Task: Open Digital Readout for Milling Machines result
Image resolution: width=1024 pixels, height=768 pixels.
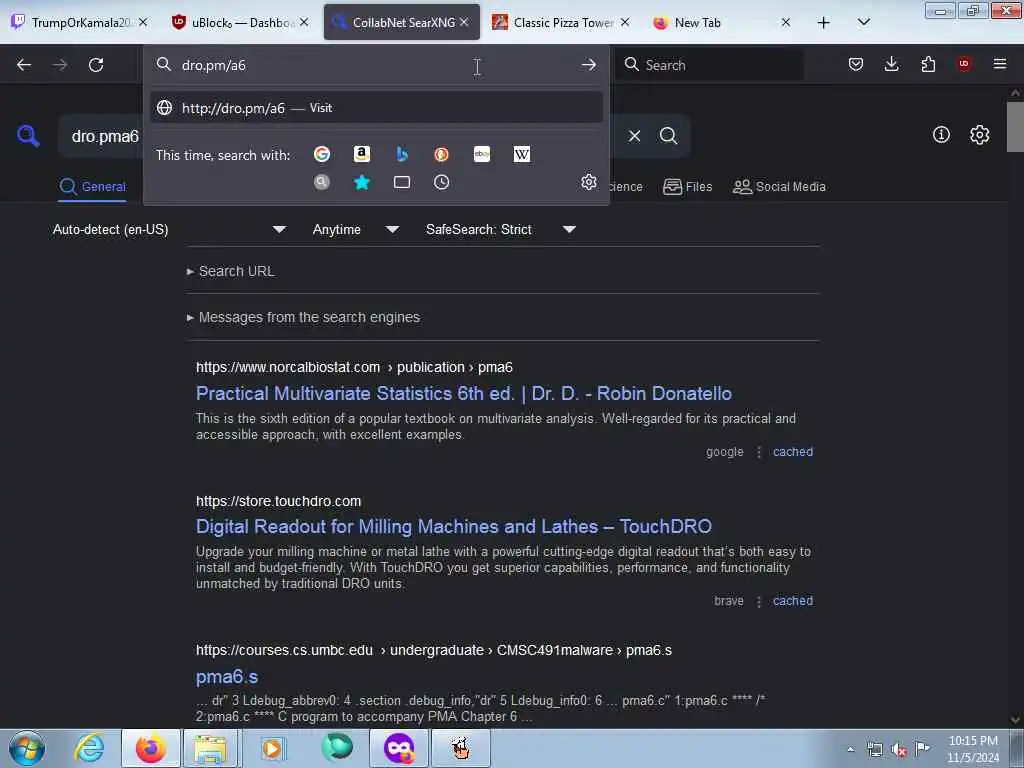Action: coord(454,526)
